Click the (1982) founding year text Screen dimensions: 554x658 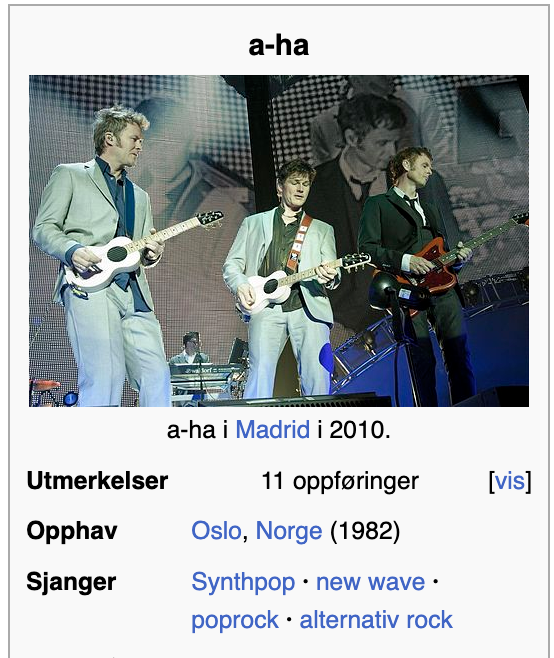pyautogui.click(x=365, y=531)
